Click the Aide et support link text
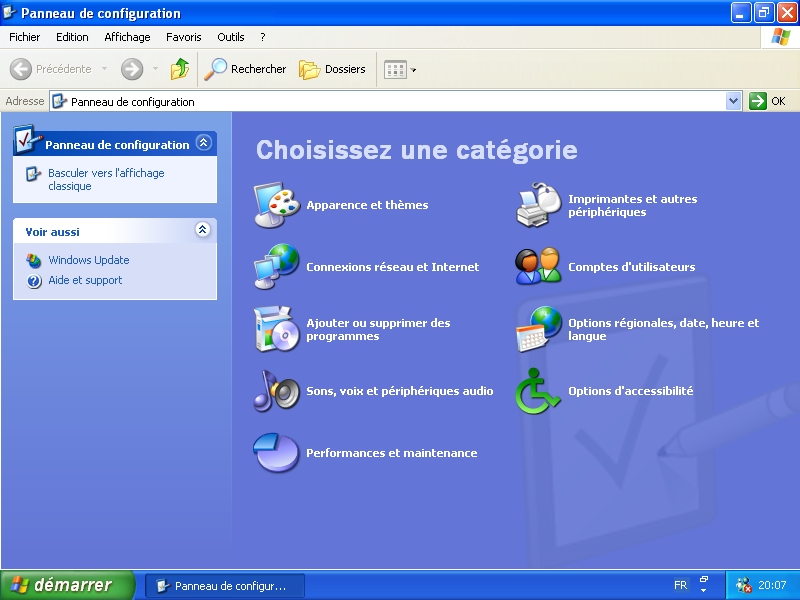Image resolution: width=800 pixels, height=600 pixels. [x=85, y=280]
